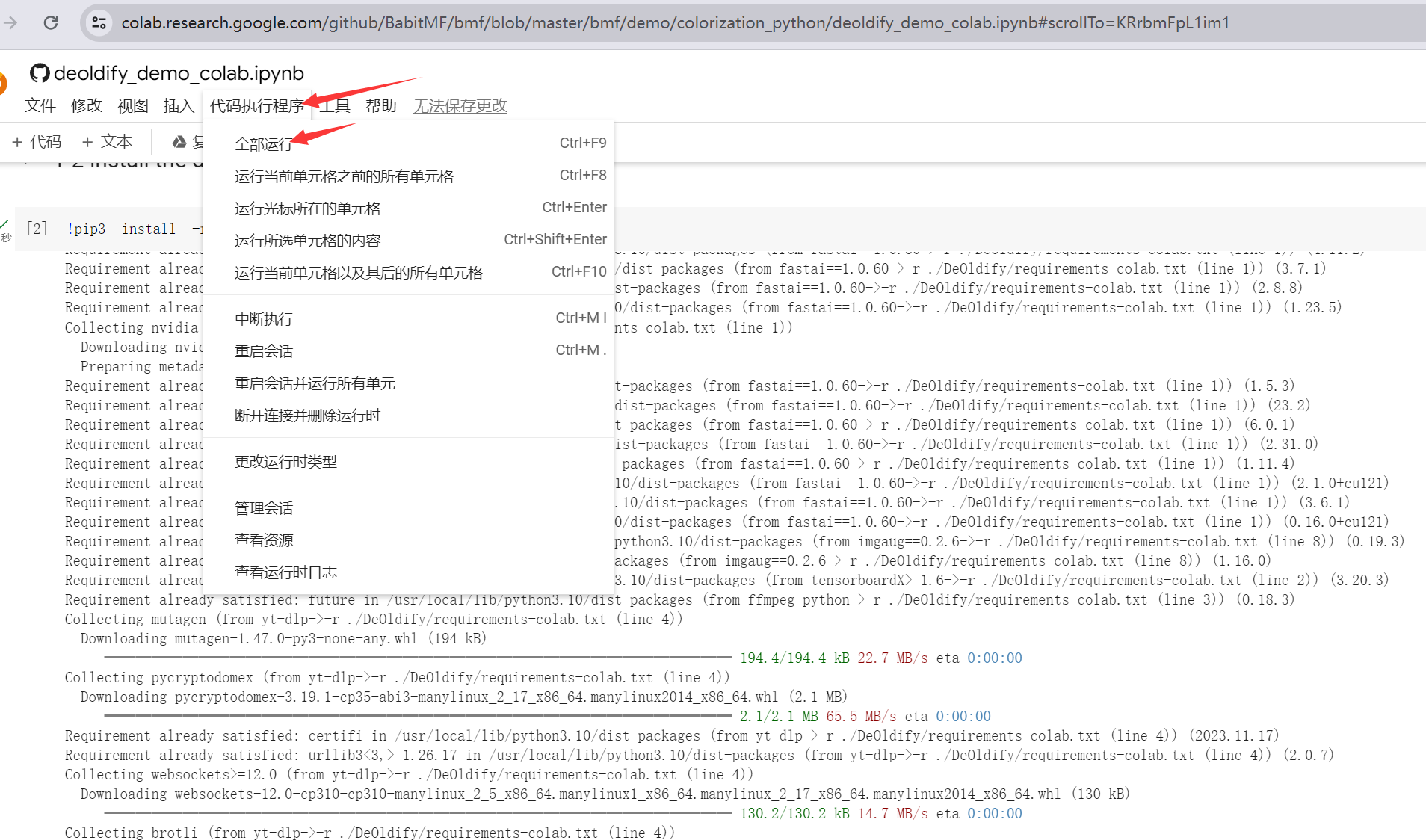Open the 修改 menu
This screenshot has width=1426, height=840.
pyautogui.click(x=87, y=105)
